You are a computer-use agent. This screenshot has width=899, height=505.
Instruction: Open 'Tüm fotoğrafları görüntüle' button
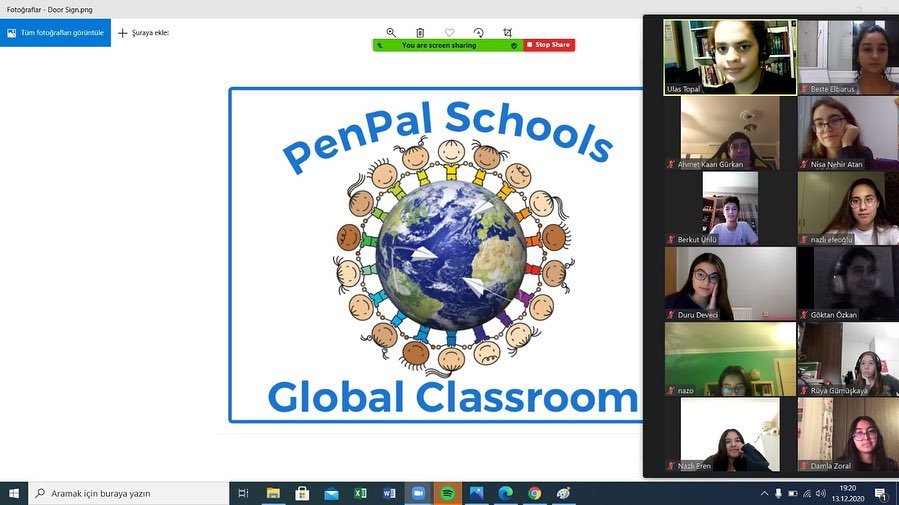tap(56, 33)
